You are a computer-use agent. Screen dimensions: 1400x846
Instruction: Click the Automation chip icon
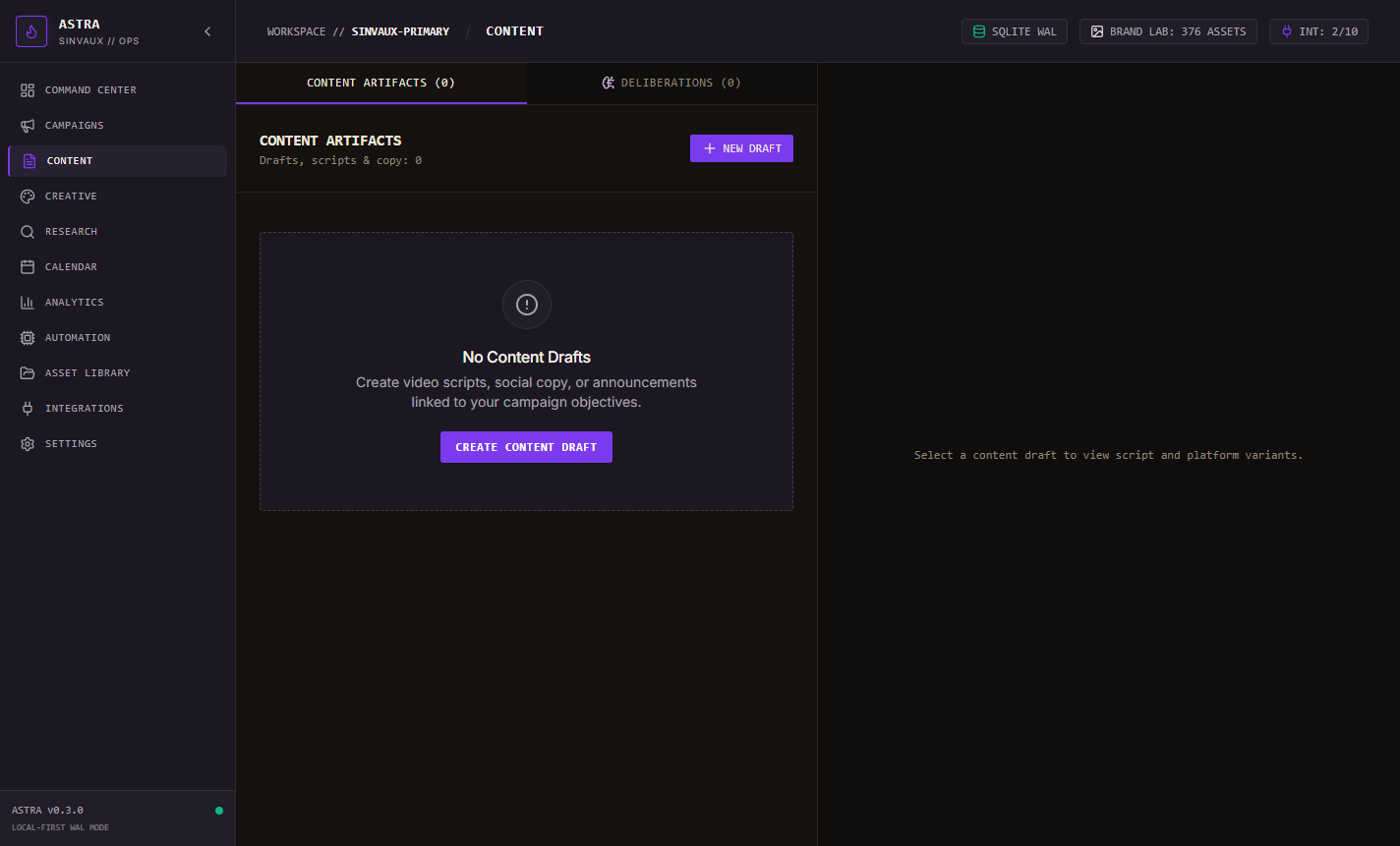click(x=28, y=338)
